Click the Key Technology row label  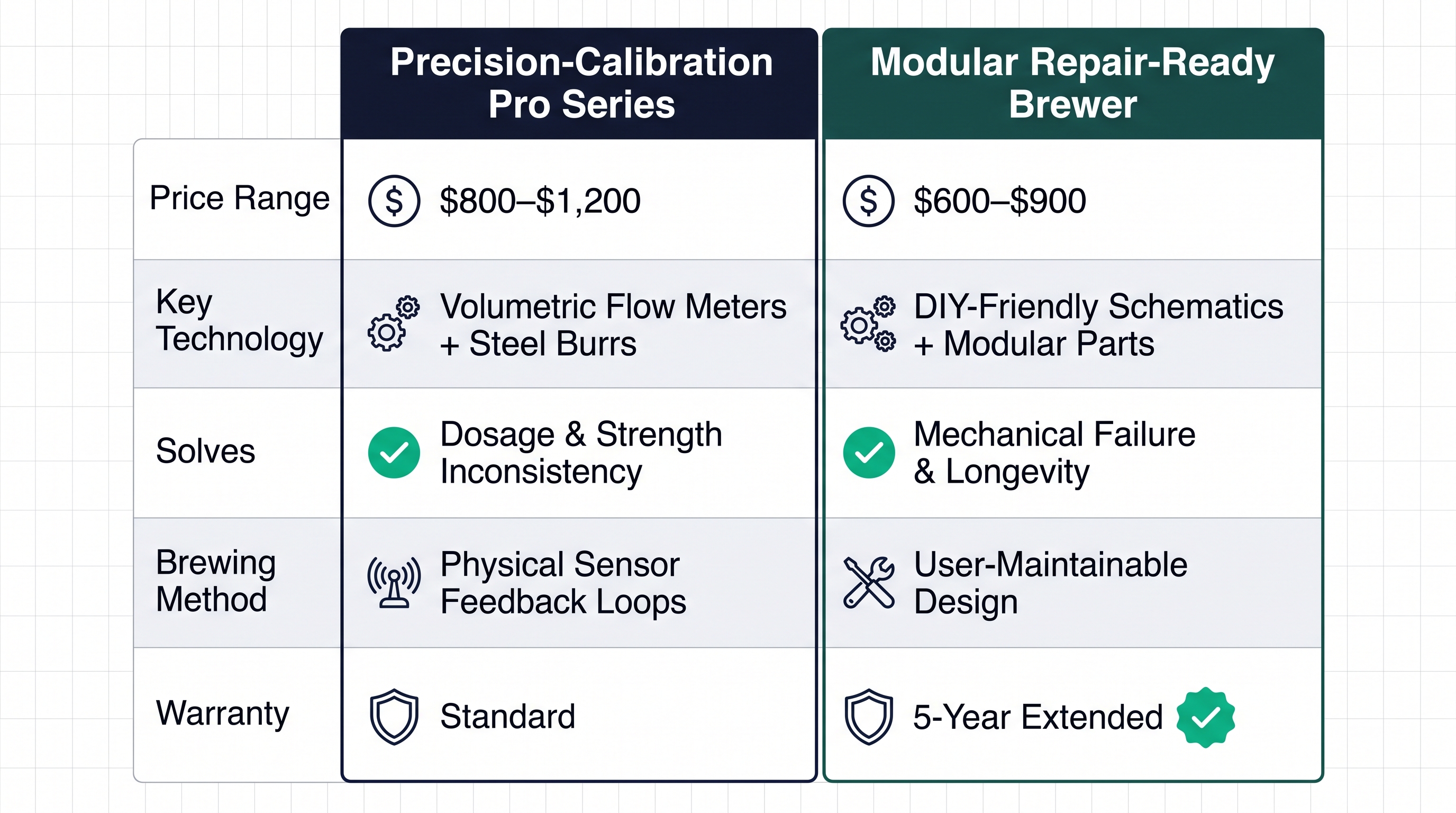(240, 321)
